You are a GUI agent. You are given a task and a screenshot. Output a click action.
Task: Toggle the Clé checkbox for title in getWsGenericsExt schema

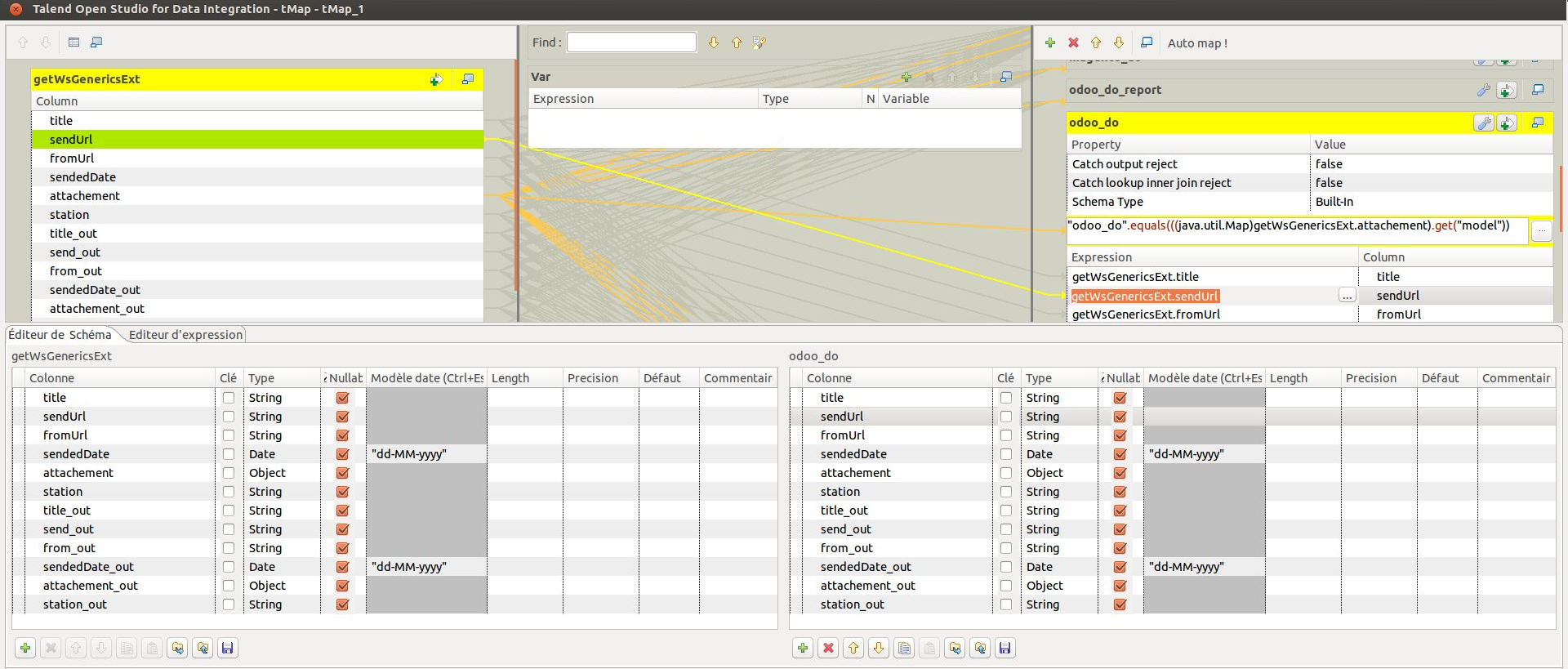pos(229,398)
